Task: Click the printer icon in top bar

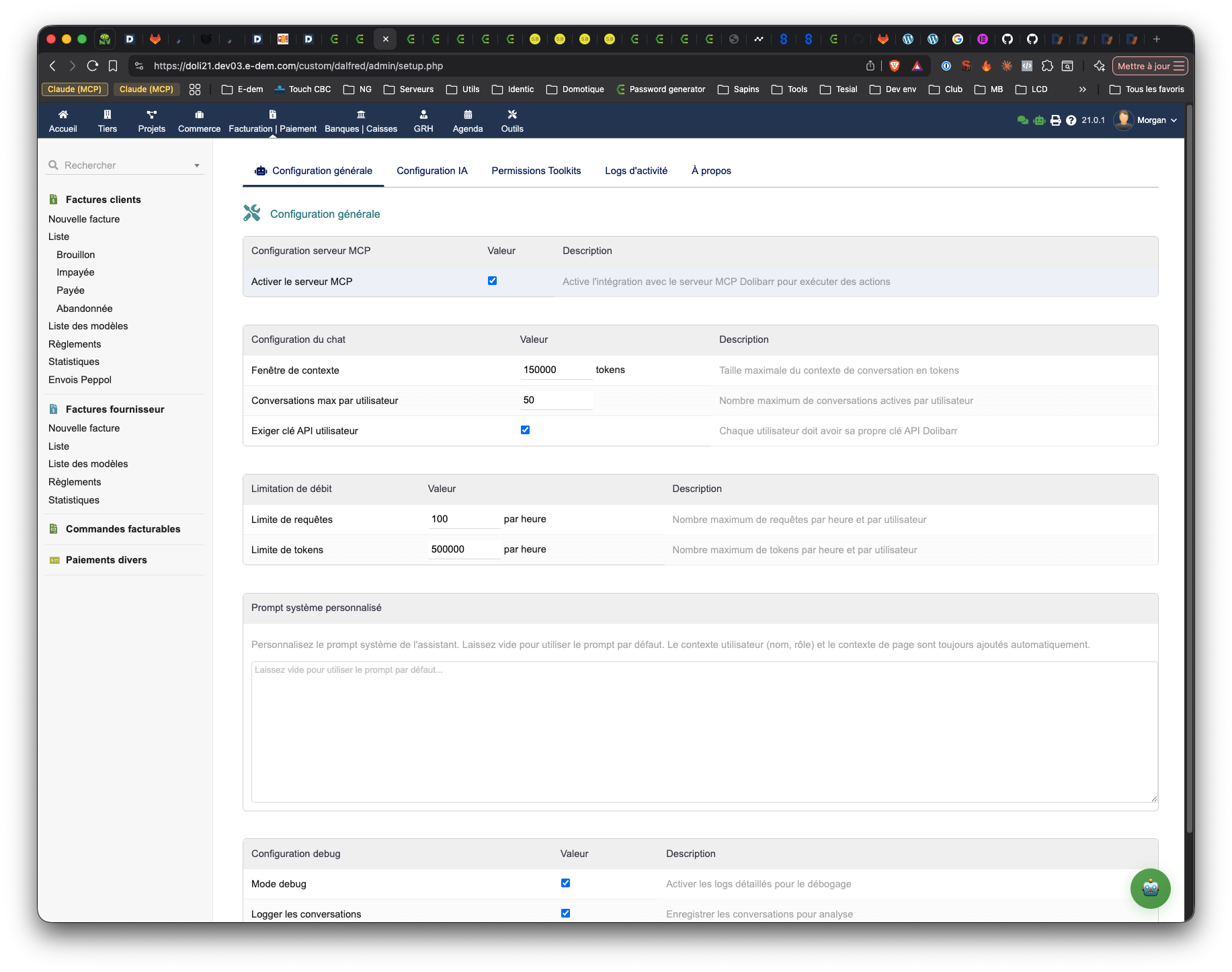Action: point(1055,120)
